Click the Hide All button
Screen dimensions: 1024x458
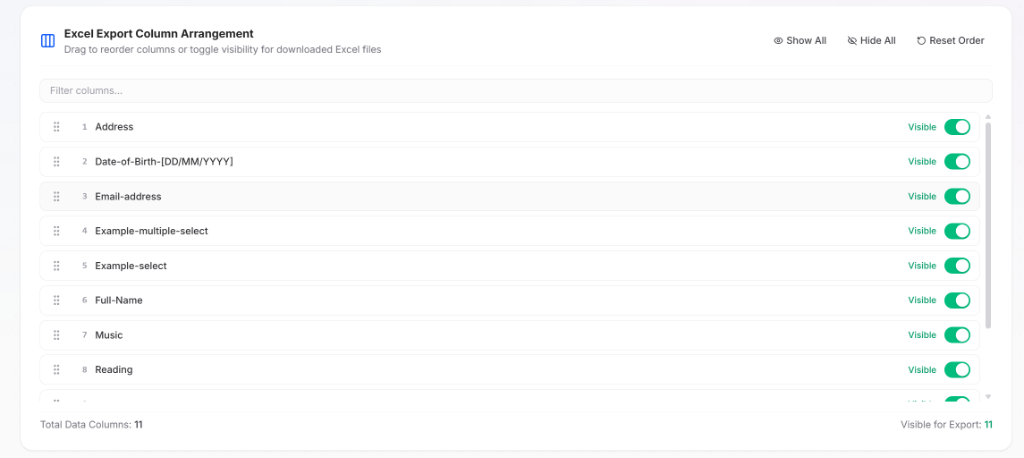click(871, 41)
